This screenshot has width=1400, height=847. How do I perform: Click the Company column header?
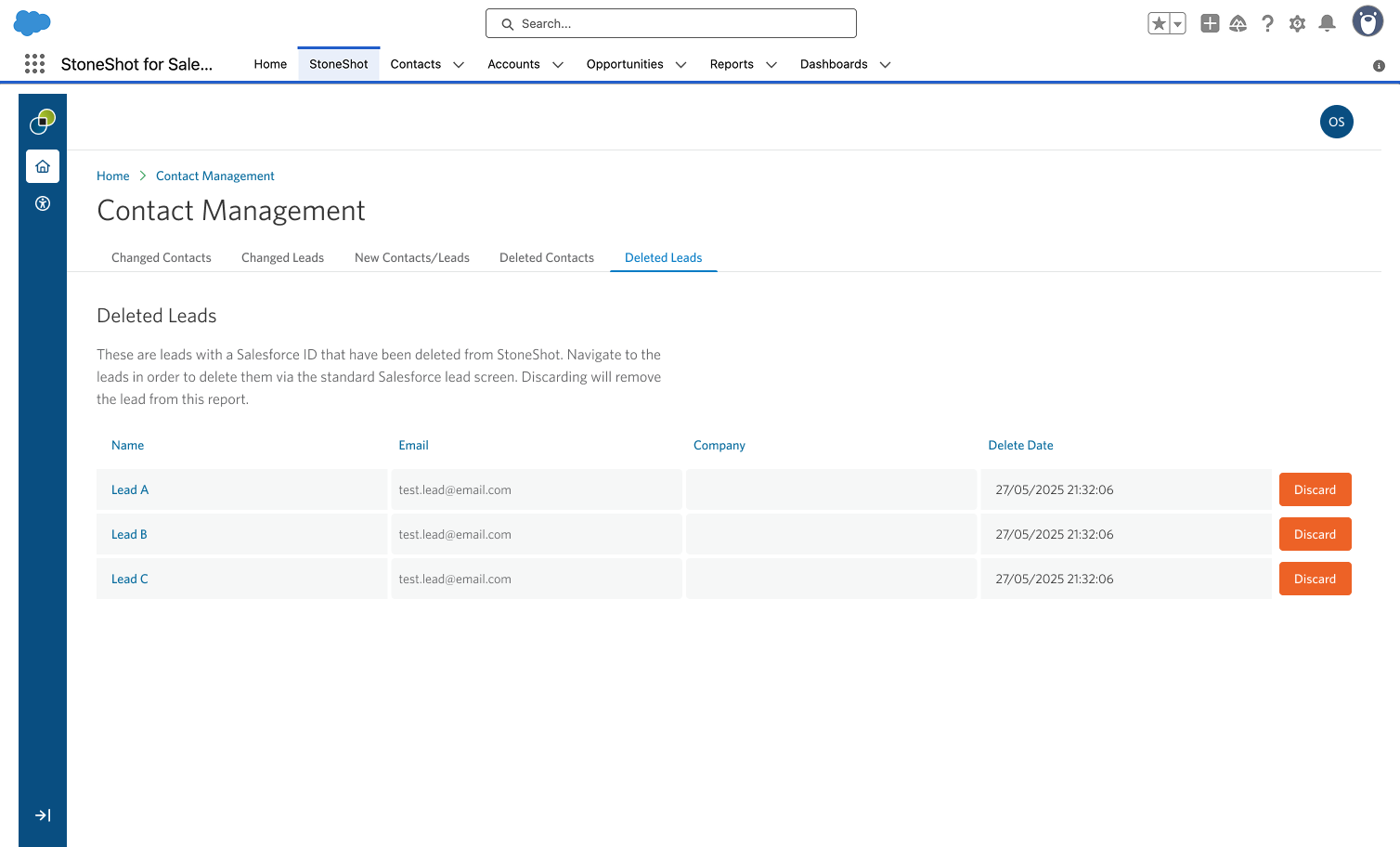(x=719, y=445)
